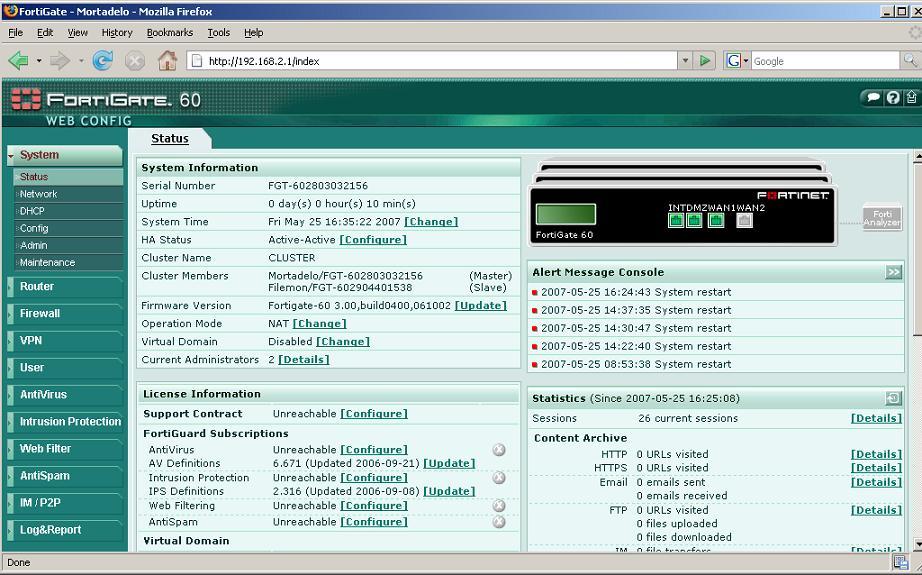Click the grey WAN2 port icon
This screenshot has height=575, width=922.
click(x=744, y=220)
